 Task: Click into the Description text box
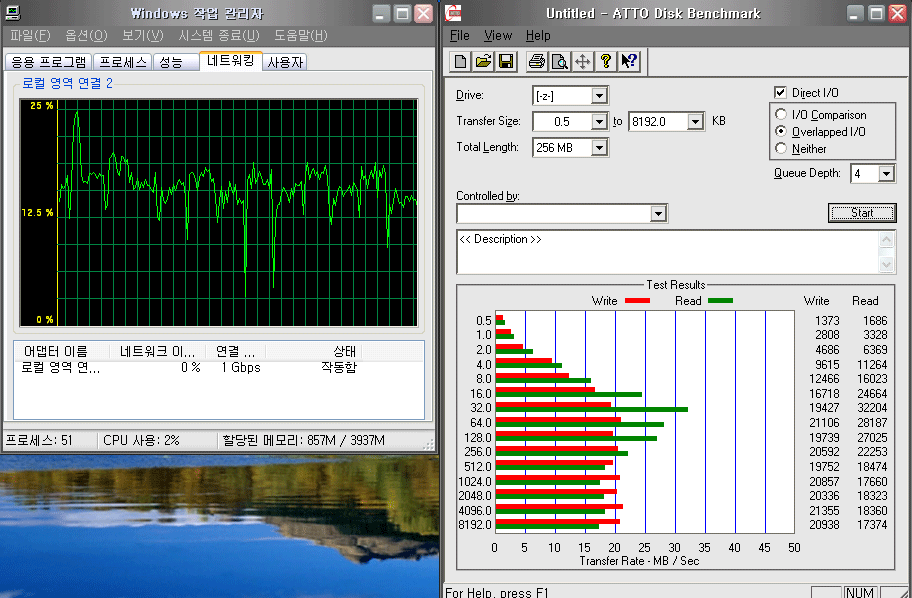tap(668, 251)
